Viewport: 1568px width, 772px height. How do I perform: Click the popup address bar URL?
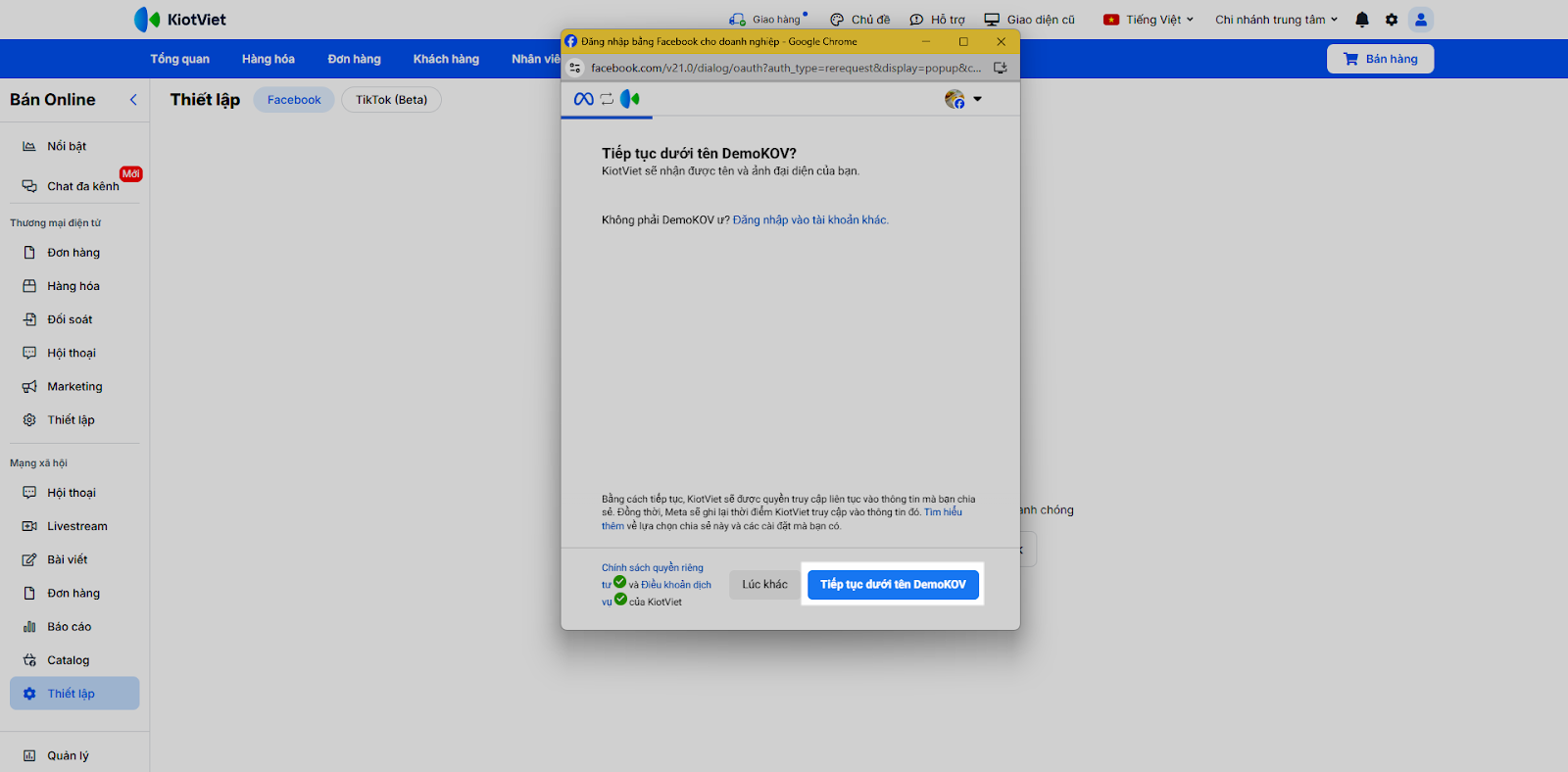coord(786,68)
